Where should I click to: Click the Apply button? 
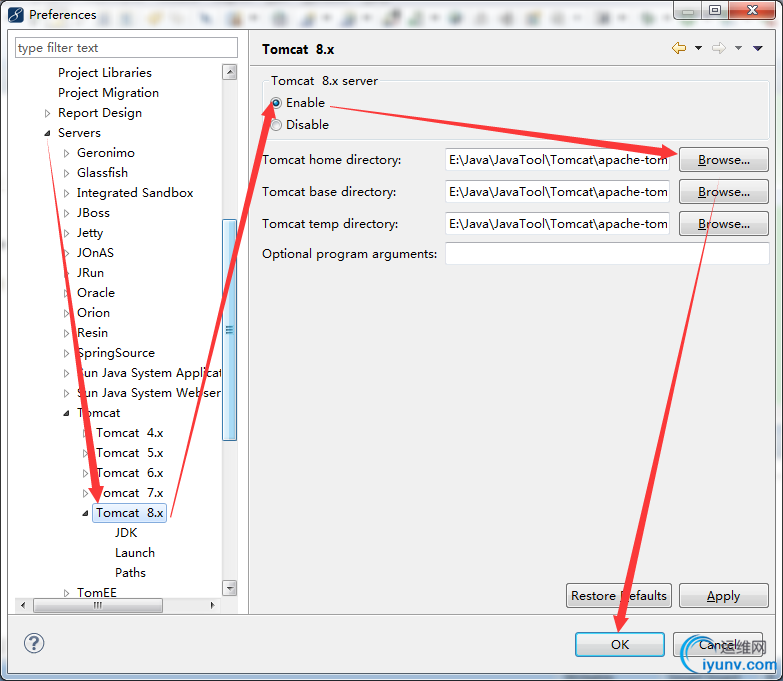pyautogui.click(x=724, y=596)
